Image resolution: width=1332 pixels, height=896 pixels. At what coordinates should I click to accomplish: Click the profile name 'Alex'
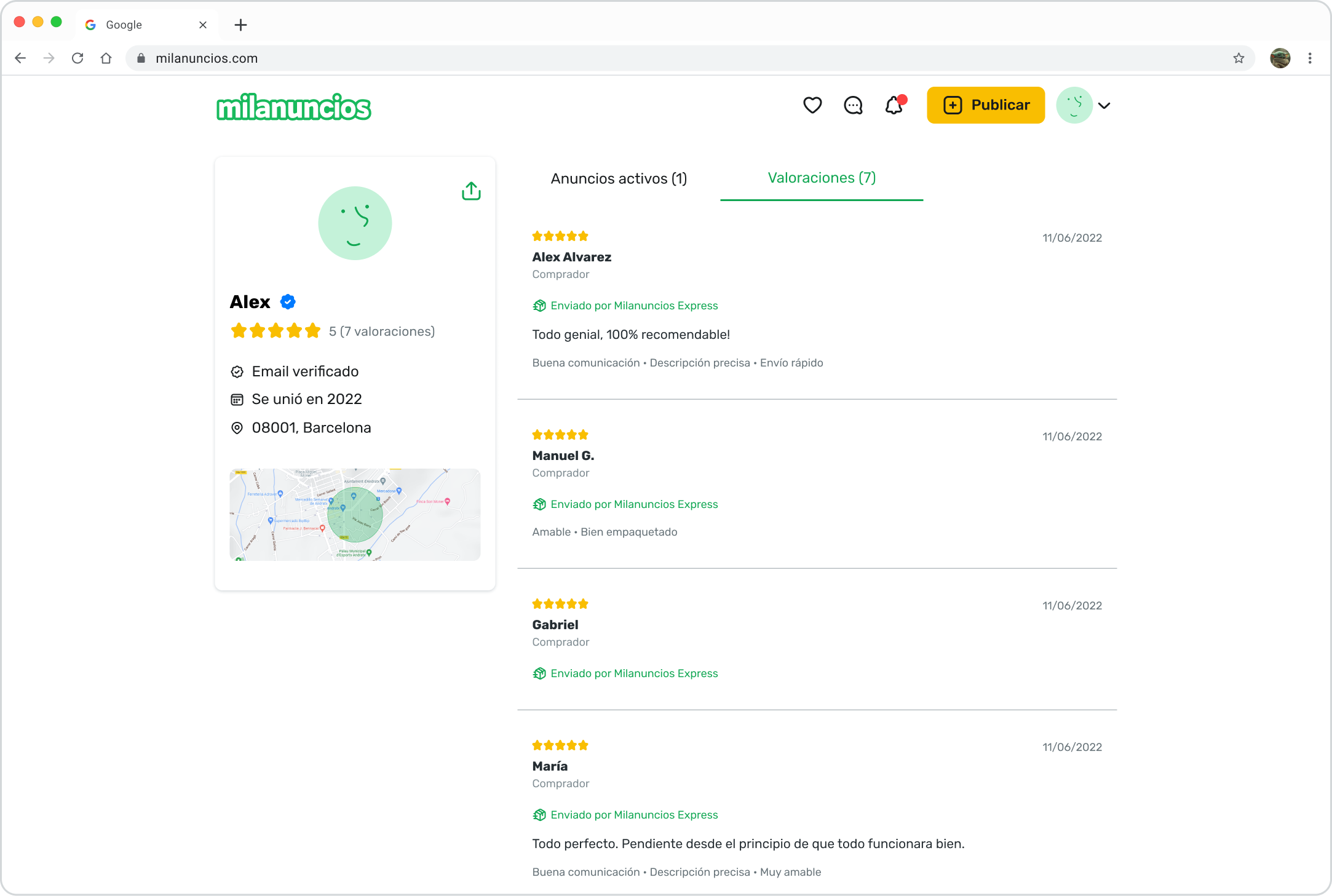(250, 302)
